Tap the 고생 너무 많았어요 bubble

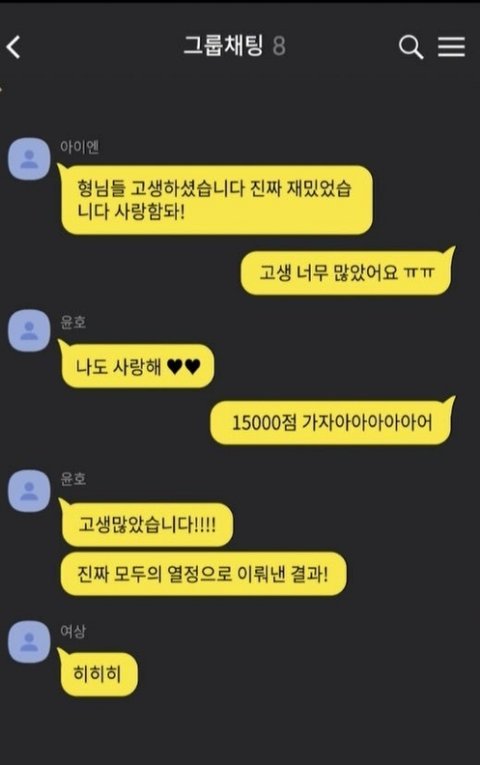click(347, 272)
